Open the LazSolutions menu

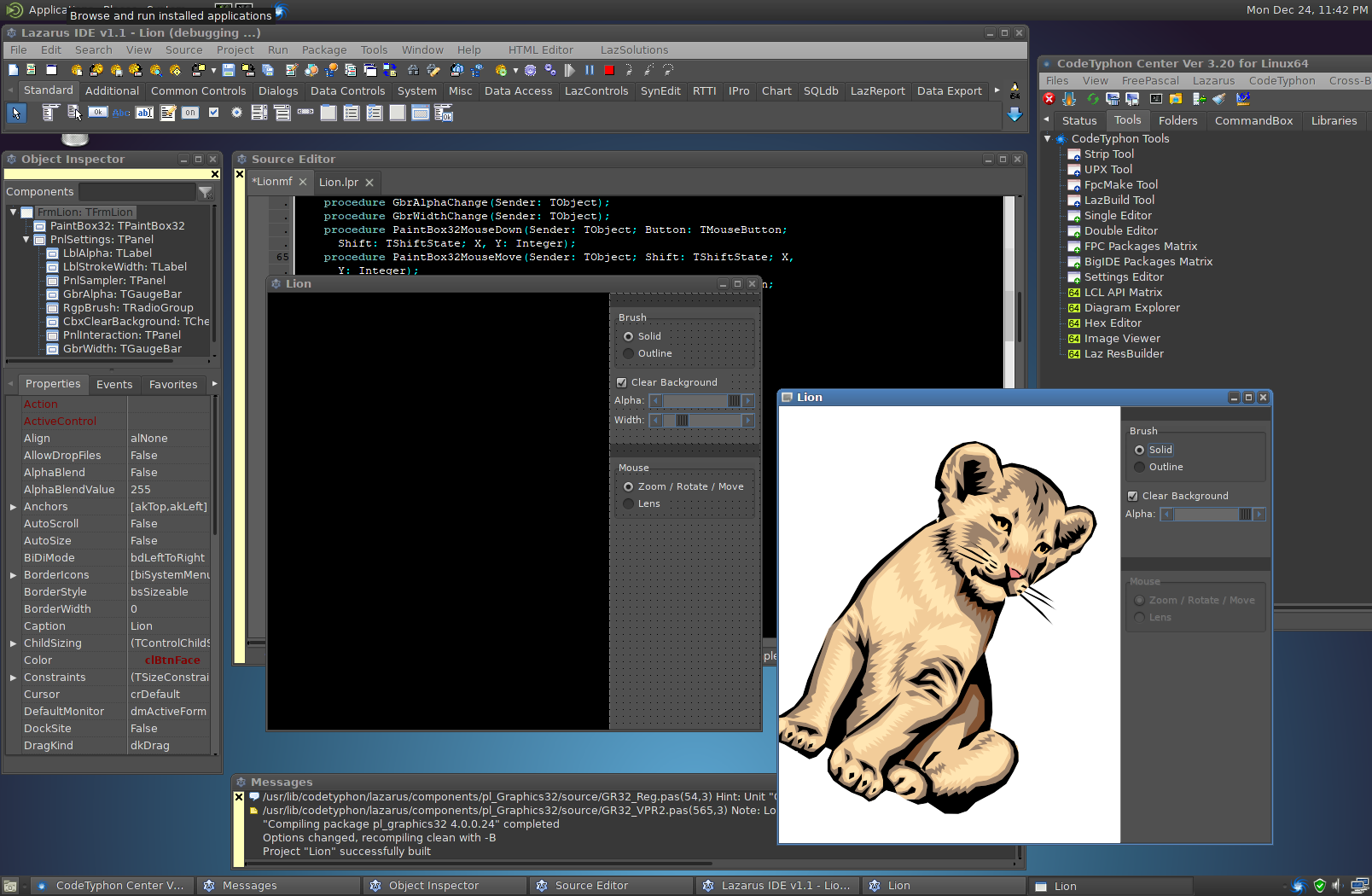click(x=634, y=49)
